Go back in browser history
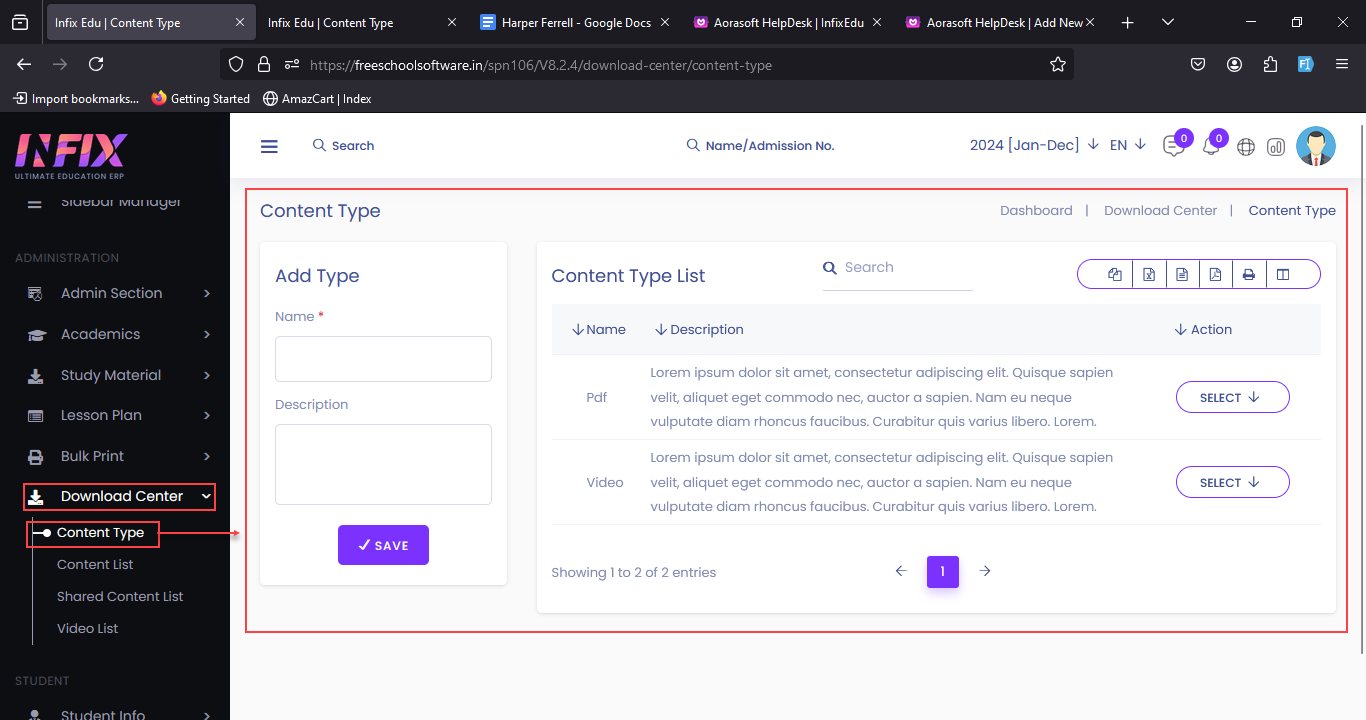The height and width of the screenshot is (720, 1366). (24, 64)
